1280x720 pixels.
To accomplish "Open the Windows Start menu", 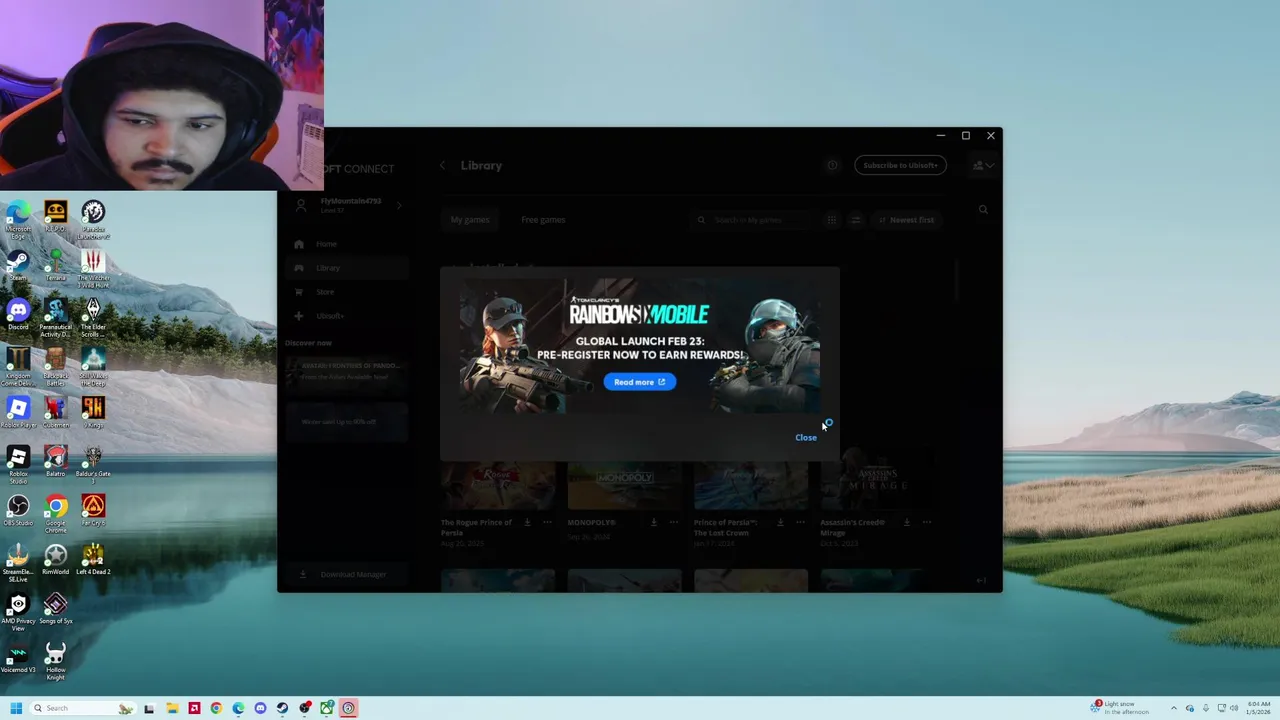I will pyautogui.click(x=15, y=708).
